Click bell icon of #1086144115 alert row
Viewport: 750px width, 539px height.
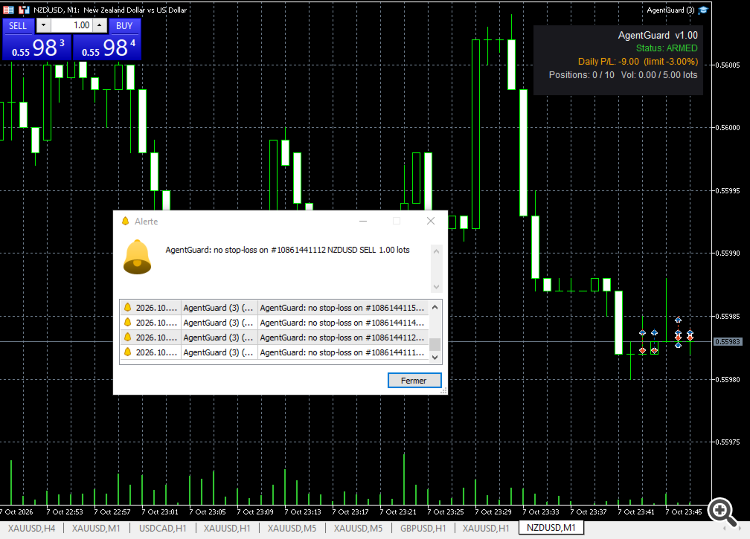[x=127, y=308]
